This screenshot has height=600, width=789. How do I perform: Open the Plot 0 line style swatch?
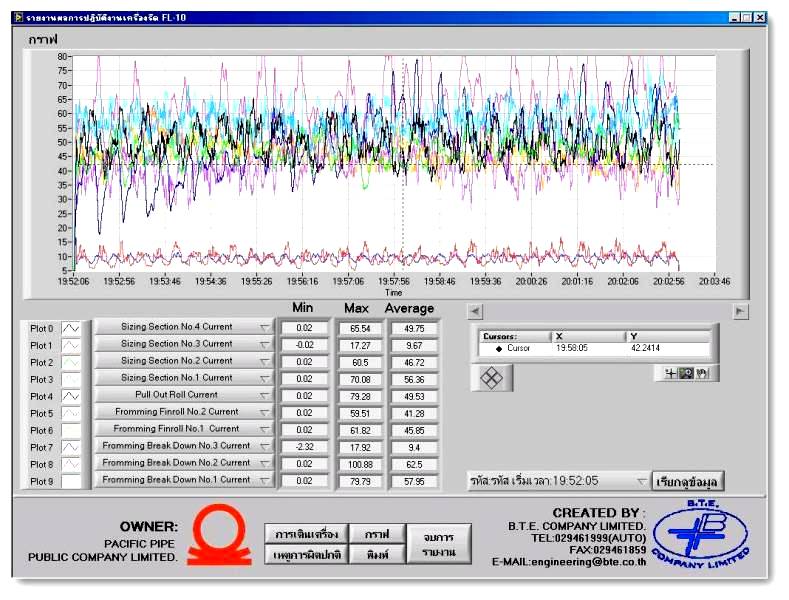pos(70,328)
